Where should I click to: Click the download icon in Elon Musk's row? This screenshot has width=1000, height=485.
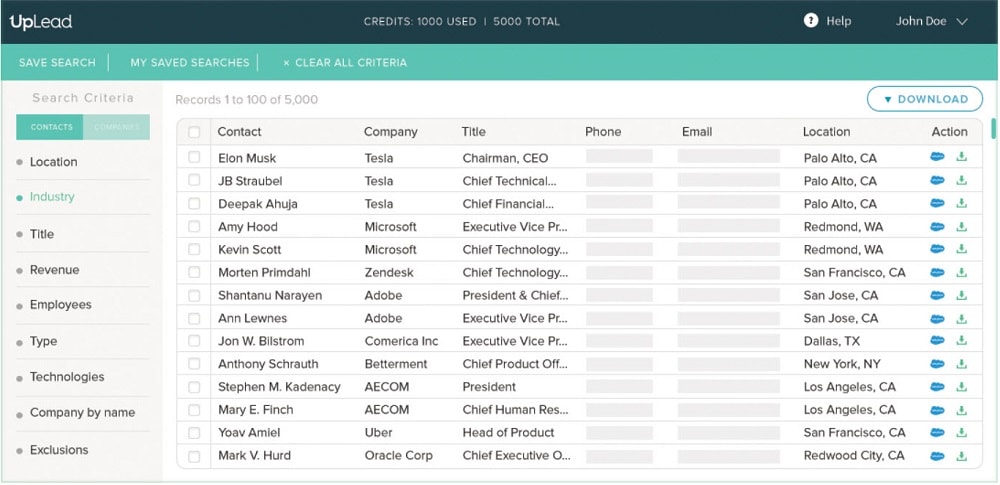961,157
